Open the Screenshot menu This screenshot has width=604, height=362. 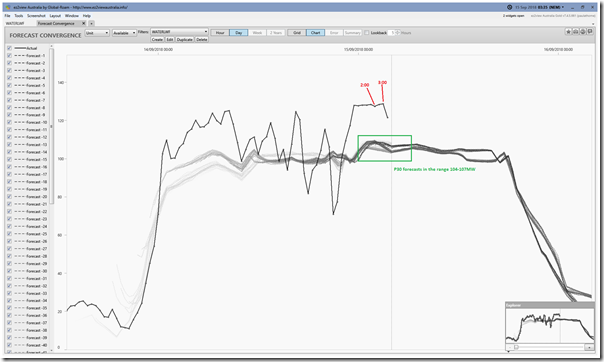(36, 16)
